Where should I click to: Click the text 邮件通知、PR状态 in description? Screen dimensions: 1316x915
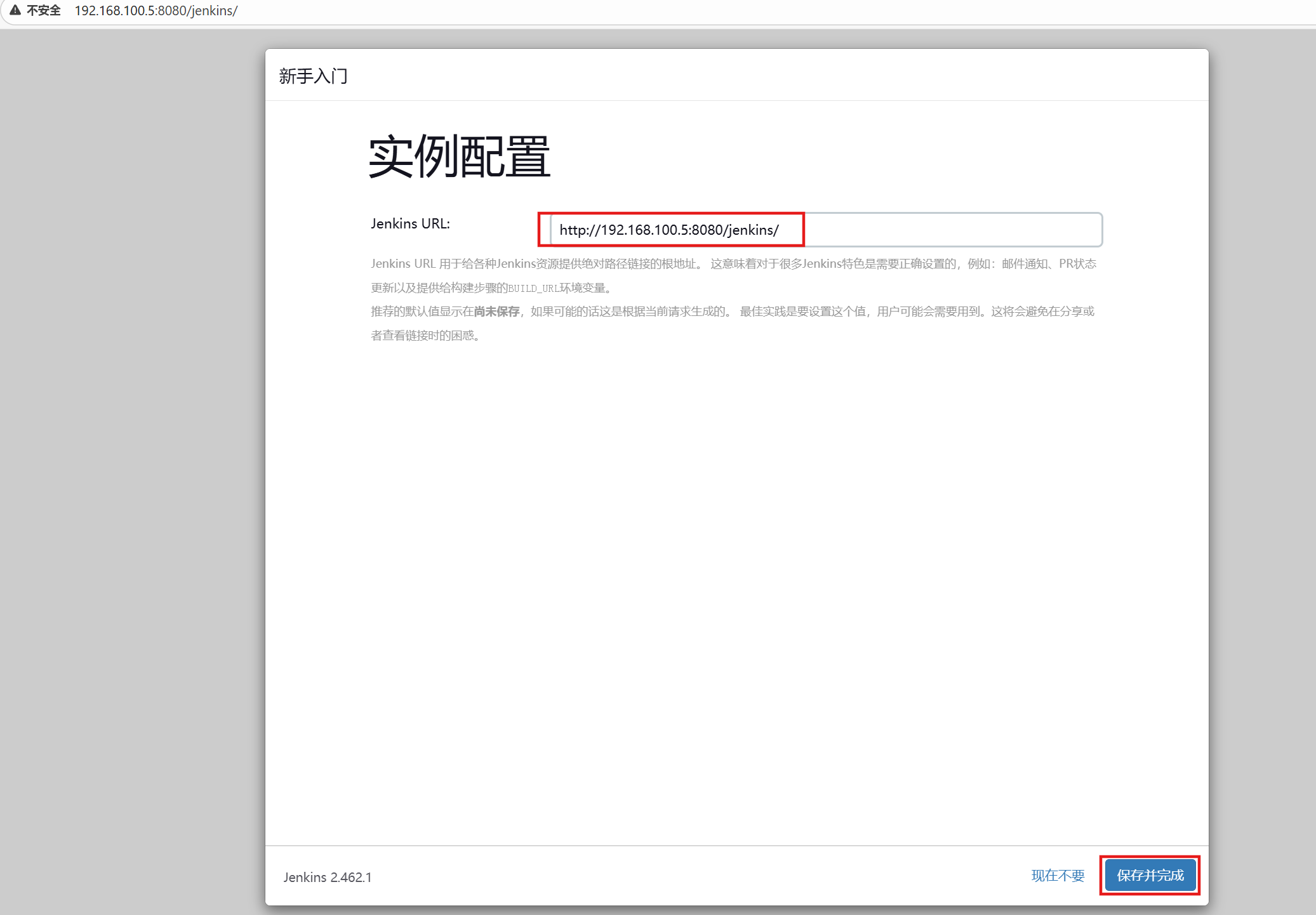click(x=1049, y=264)
